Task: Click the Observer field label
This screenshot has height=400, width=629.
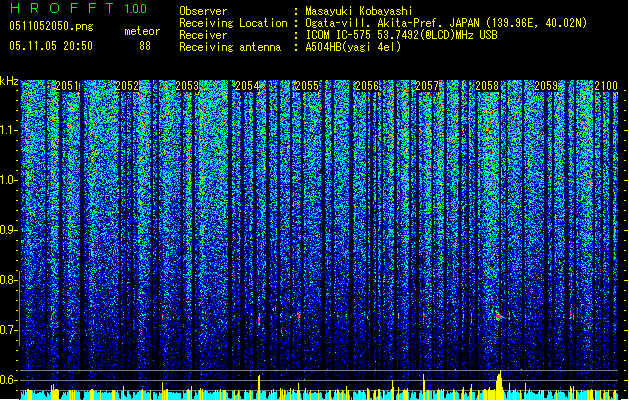Action: click(203, 11)
